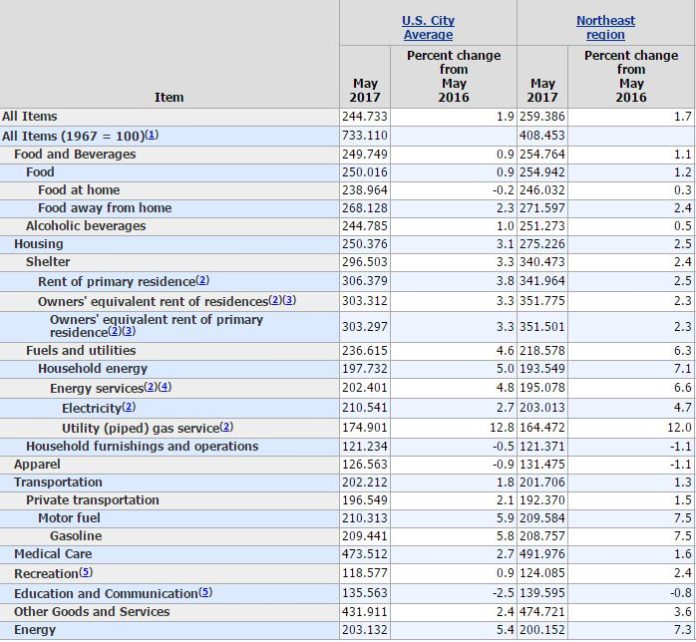Select the 203.132 Energy index value
The height and width of the screenshot is (642, 696).
364,630
